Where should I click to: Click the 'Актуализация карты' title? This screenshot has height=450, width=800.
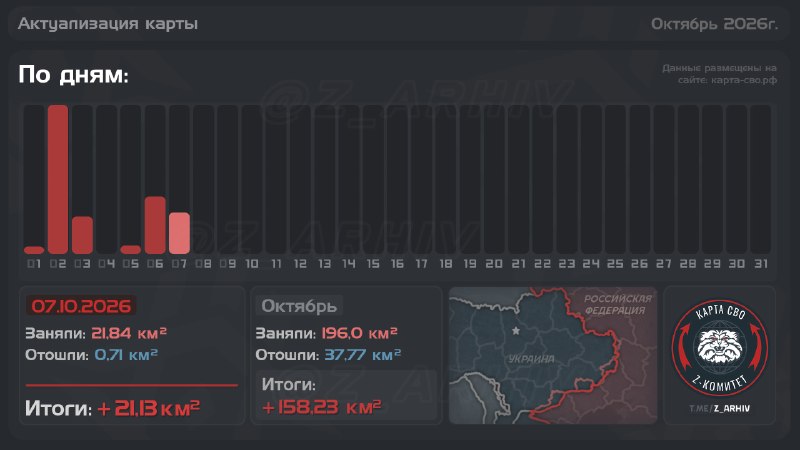coord(108,23)
